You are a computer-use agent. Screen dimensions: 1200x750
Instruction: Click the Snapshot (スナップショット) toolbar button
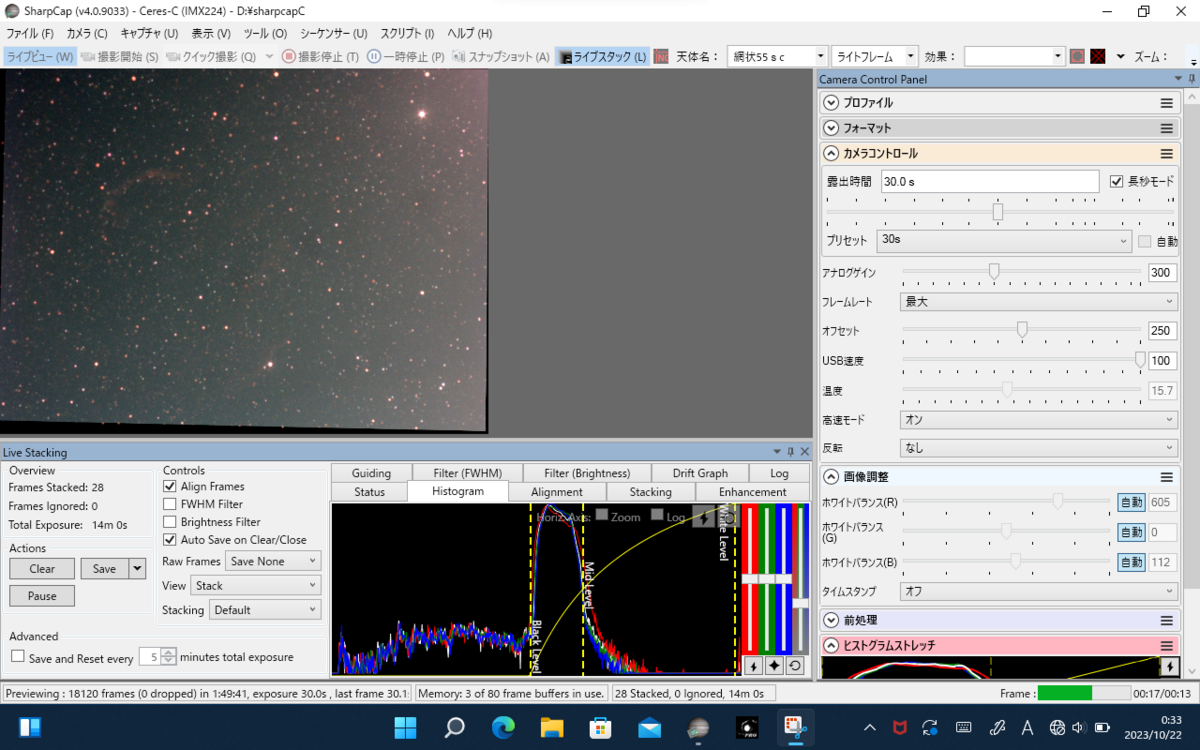click(x=501, y=57)
